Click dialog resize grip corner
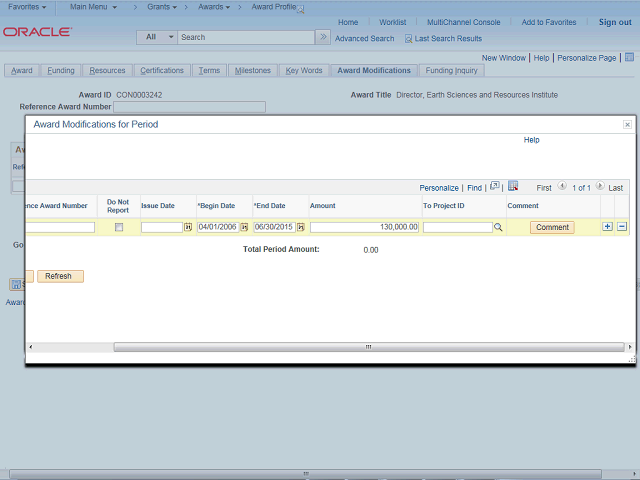 [632, 359]
